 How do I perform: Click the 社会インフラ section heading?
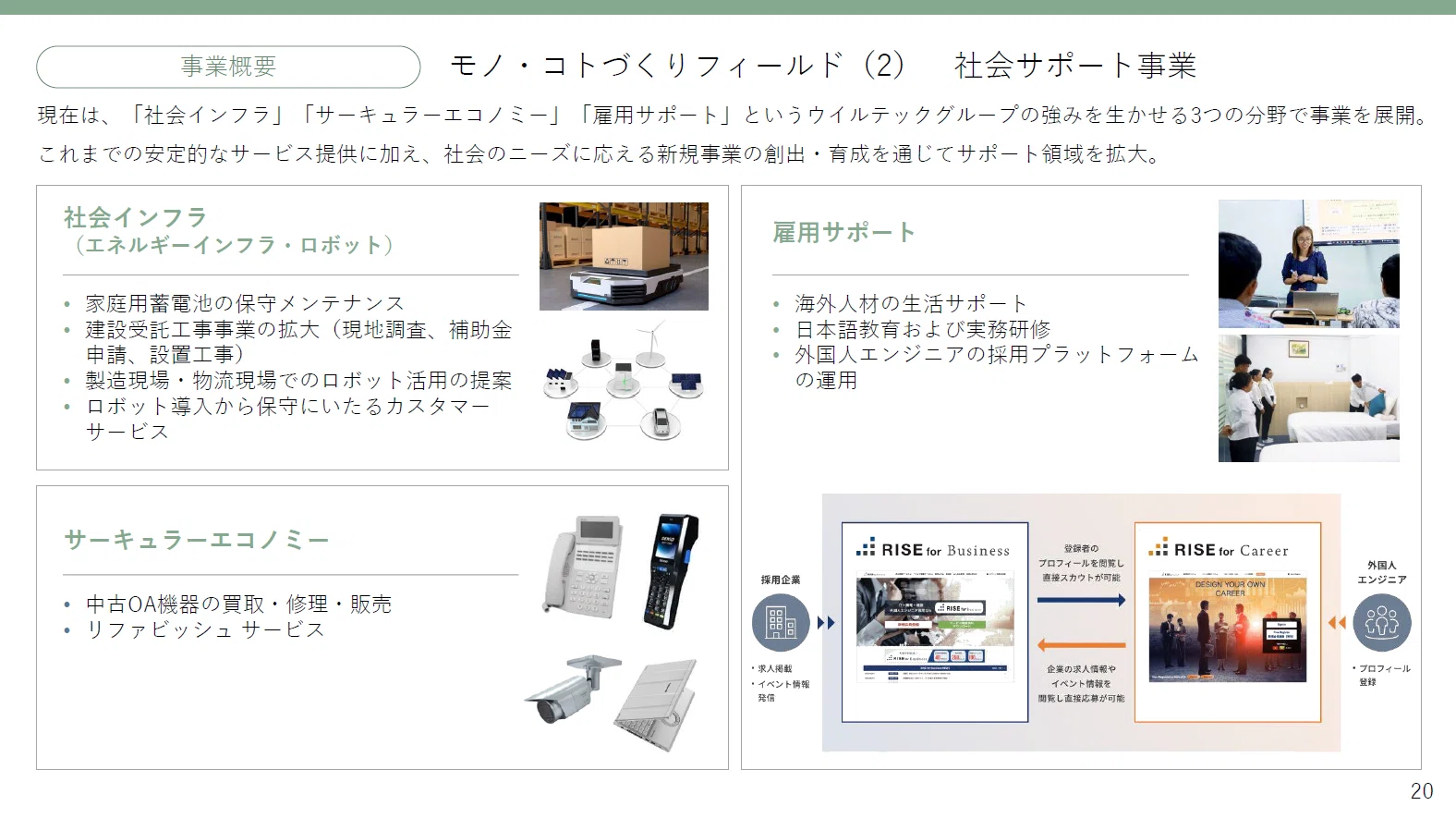click(135, 218)
